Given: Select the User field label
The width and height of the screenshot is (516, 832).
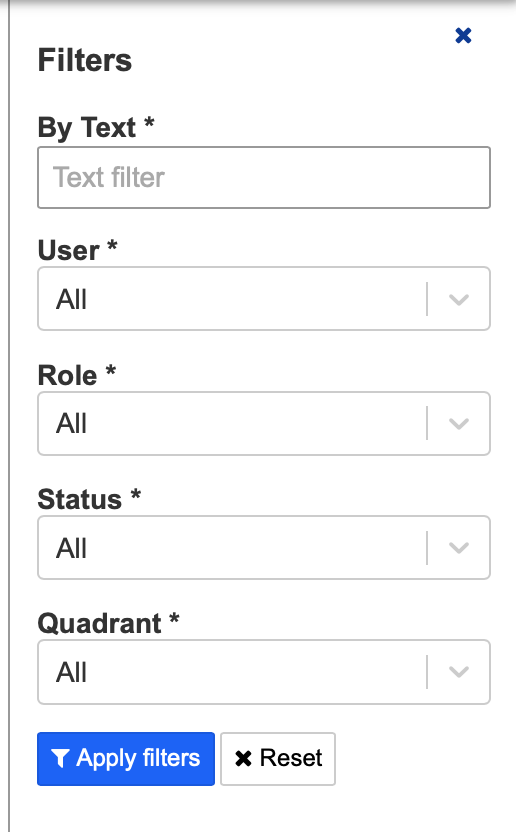Looking at the screenshot, I should 77,250.
